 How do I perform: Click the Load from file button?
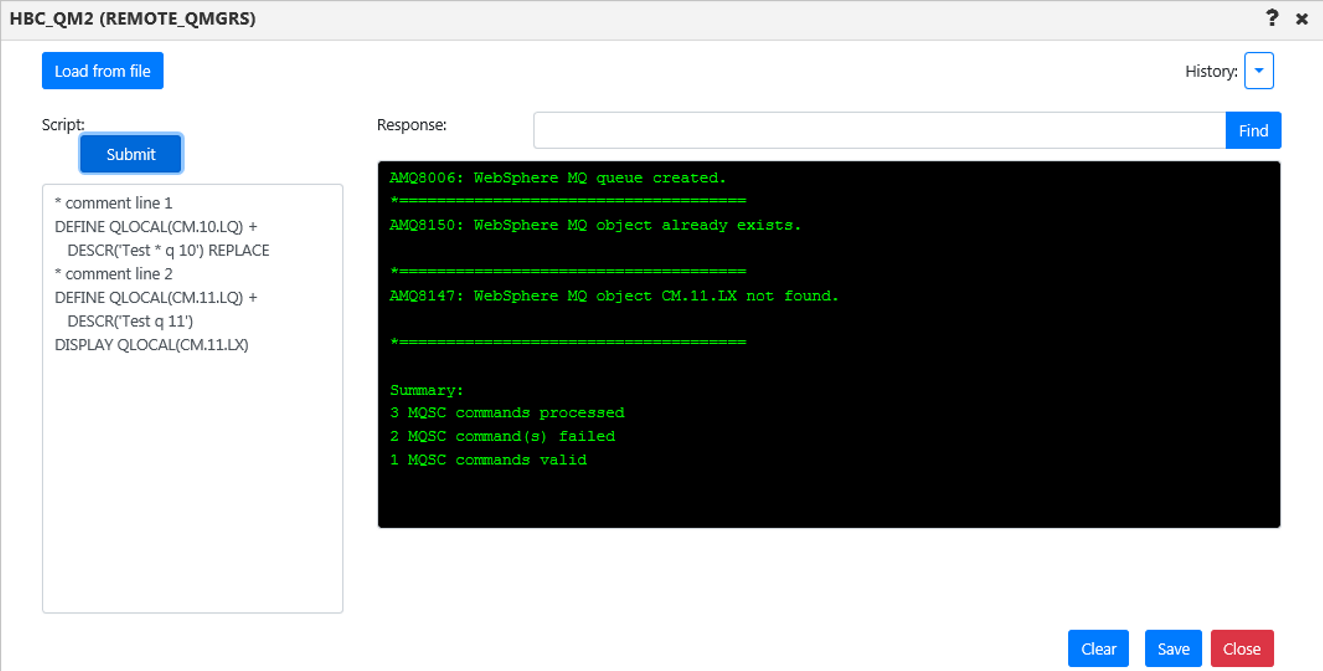[103, 71]
